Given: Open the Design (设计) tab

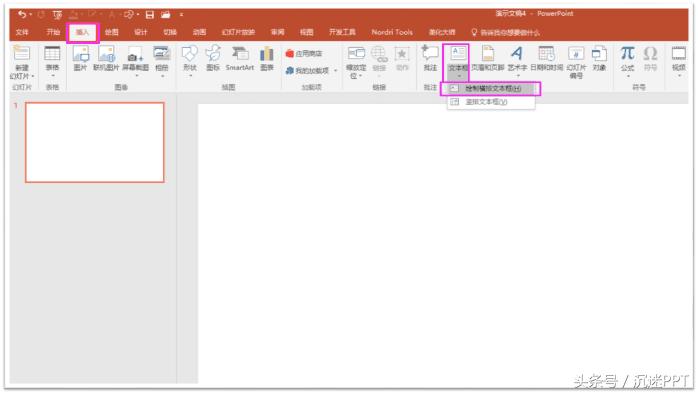Looking at the screenshot, I should pyautogui.click(x=140, y=32).
